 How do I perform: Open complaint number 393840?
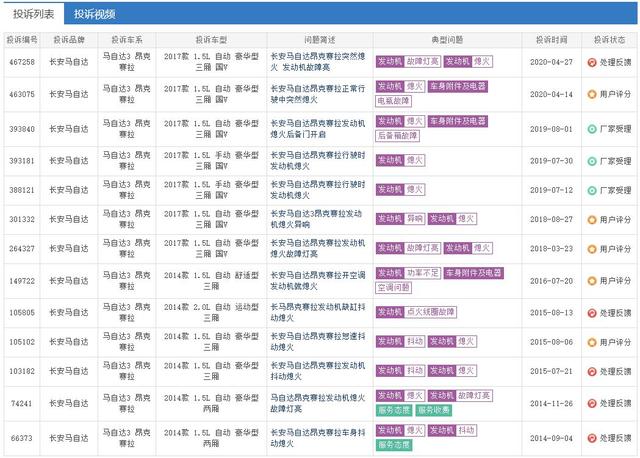pos(22,129)
